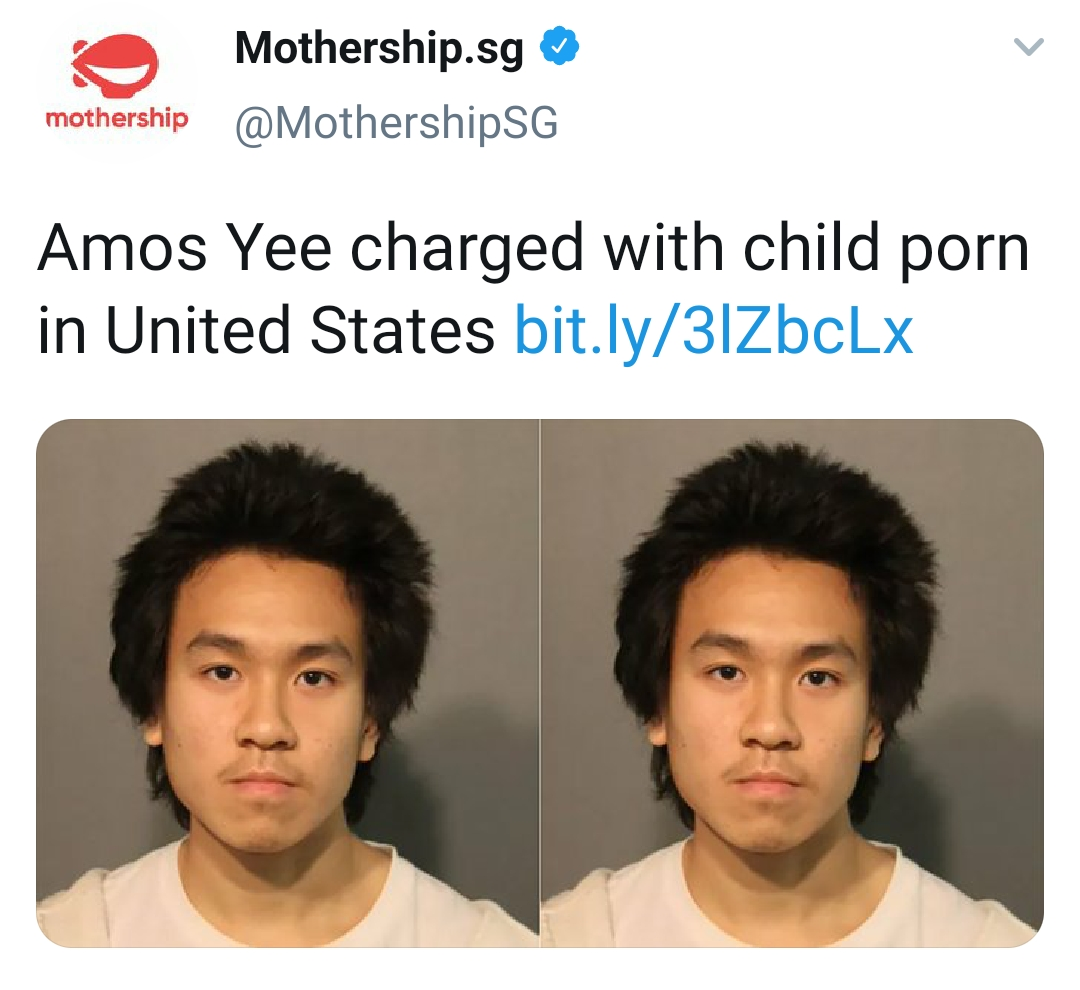Click the red blimp logo graphic
Screen dimensions: 1080x990
(115, 65)
